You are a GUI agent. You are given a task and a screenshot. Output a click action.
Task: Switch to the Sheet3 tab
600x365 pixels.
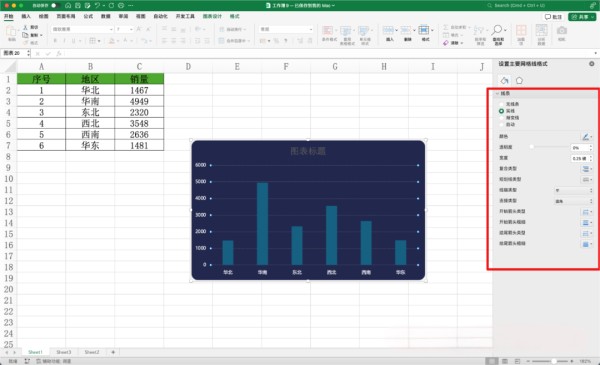click(x=64, y=352)
